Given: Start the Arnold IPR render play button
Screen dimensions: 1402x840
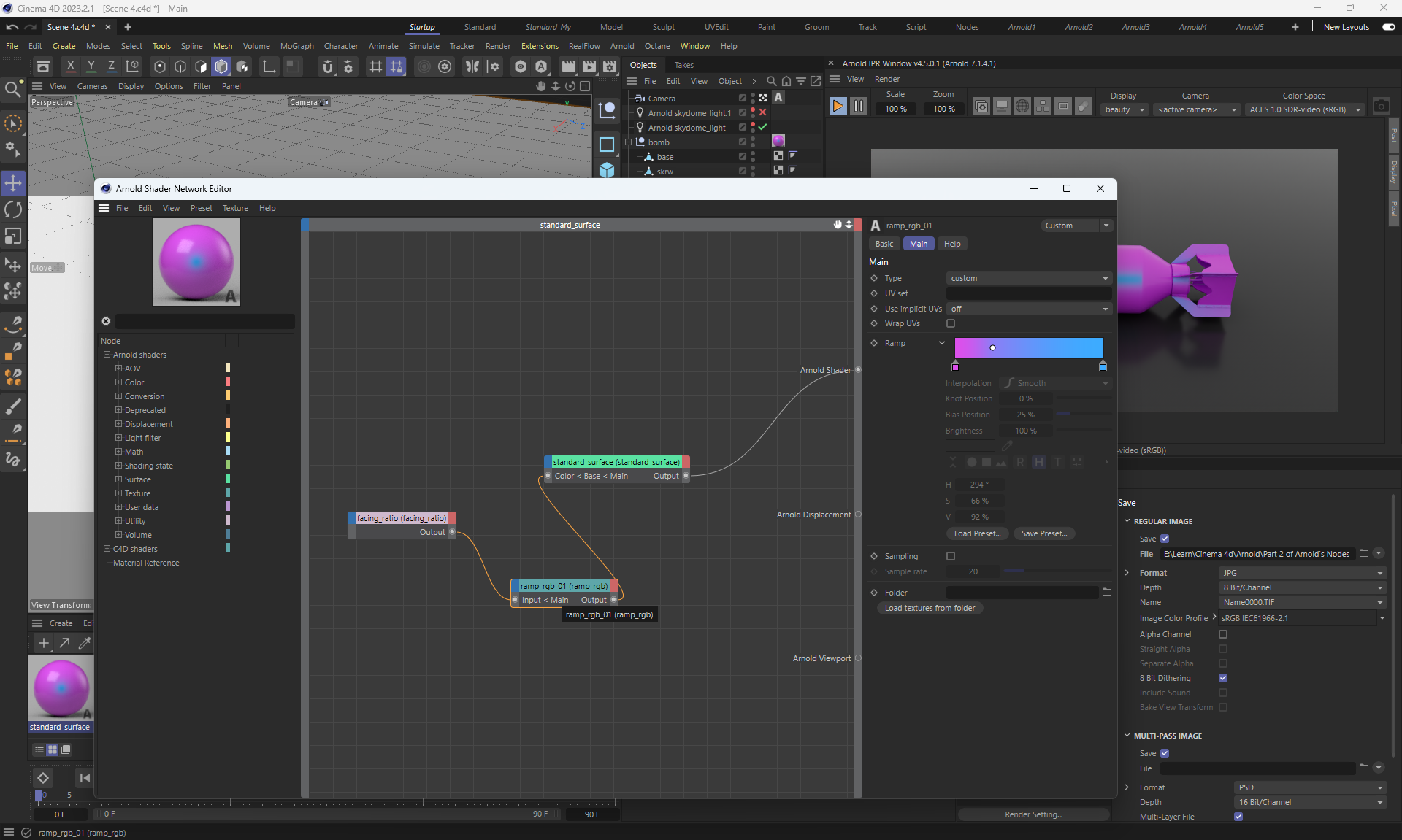Looking at the screenshot, I should [x=838, y=107].
